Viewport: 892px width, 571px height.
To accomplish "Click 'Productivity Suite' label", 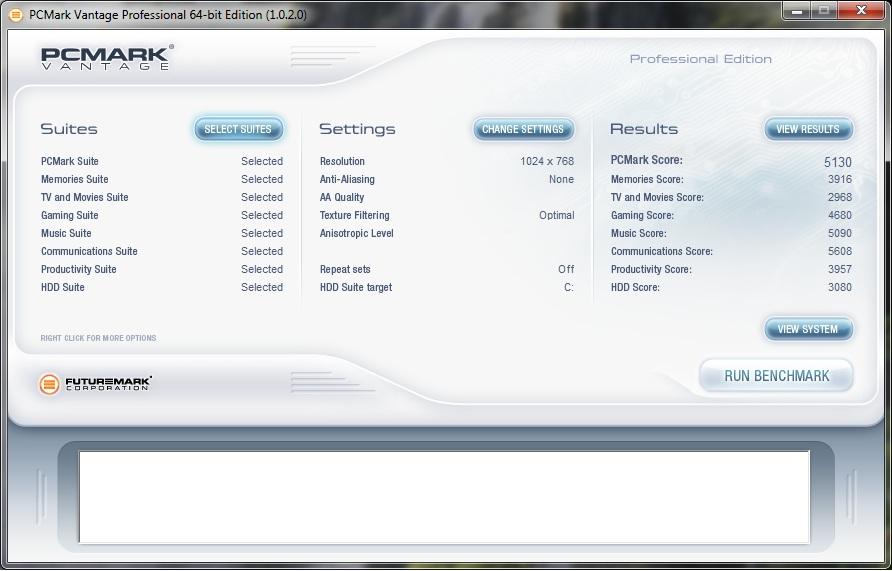I will [79, 270].
